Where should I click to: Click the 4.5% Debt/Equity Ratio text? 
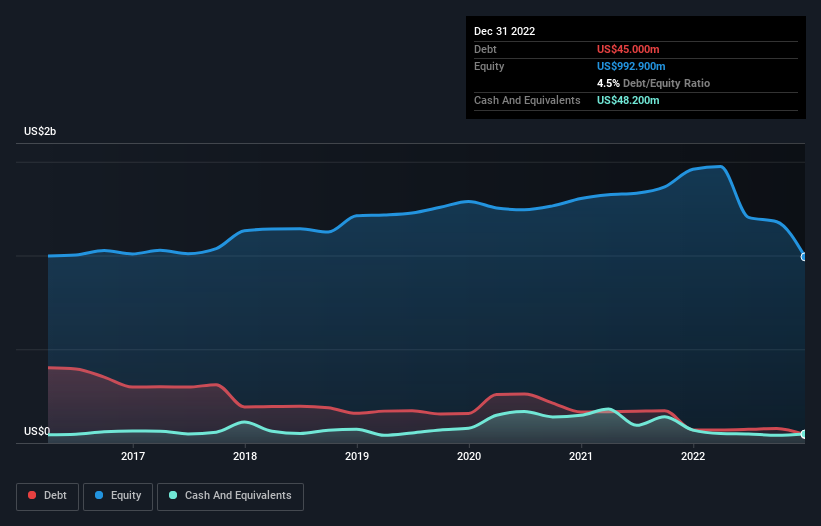[653, 83]
